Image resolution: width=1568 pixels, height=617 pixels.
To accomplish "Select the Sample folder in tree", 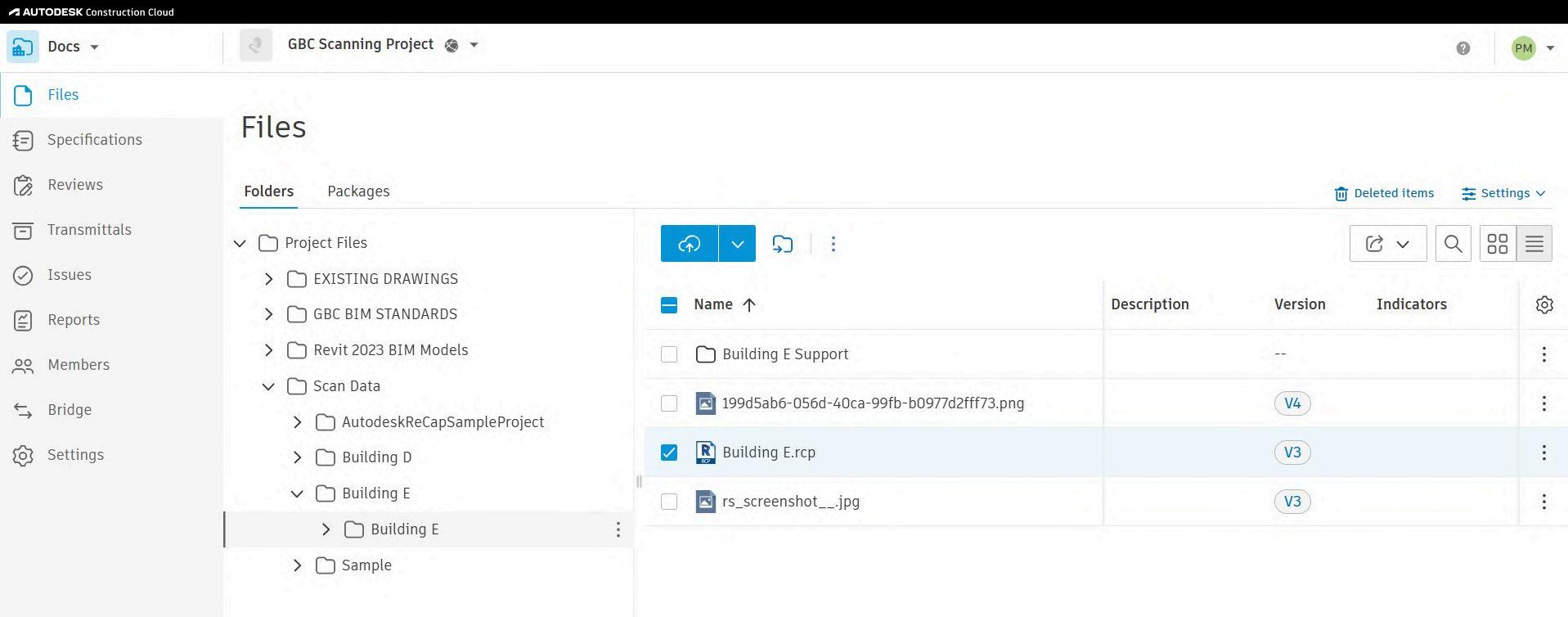I will [366, 565].
